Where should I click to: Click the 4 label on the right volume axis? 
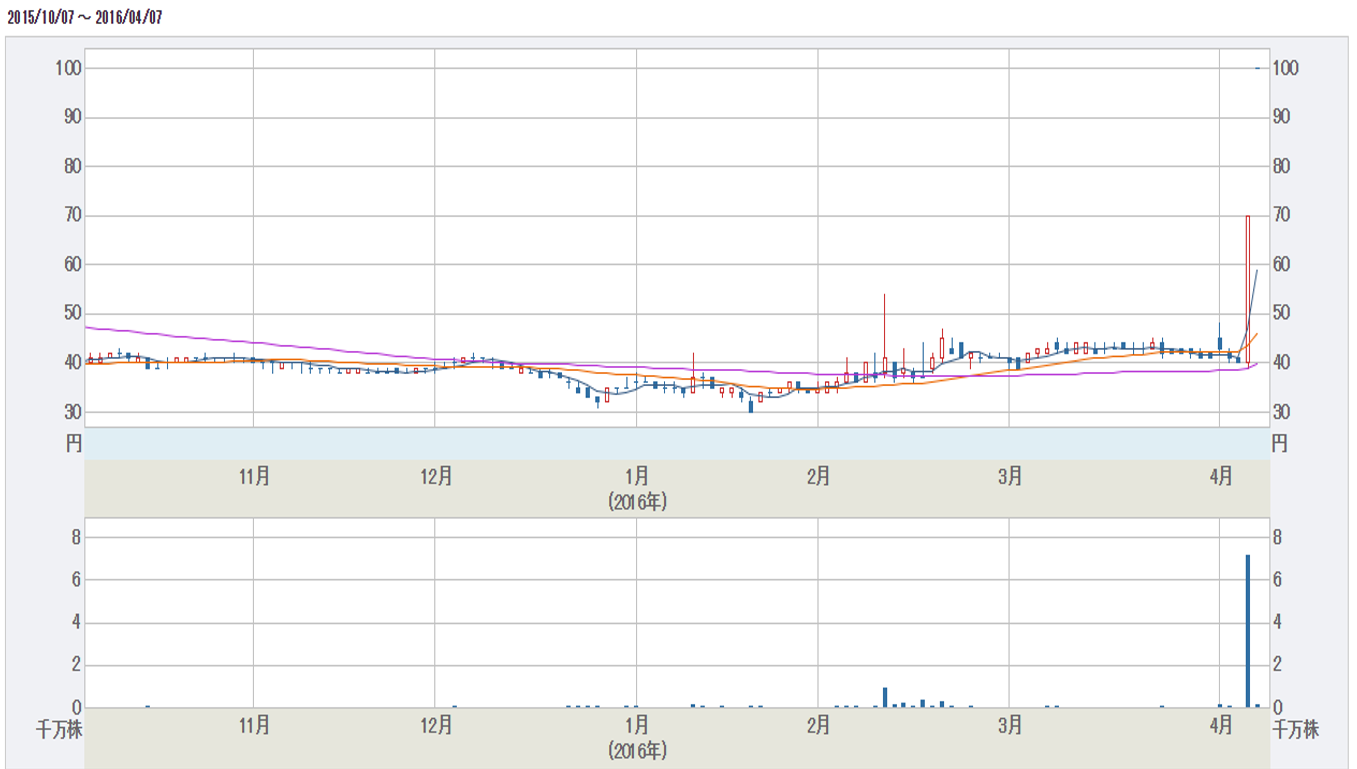point(1277,623)
